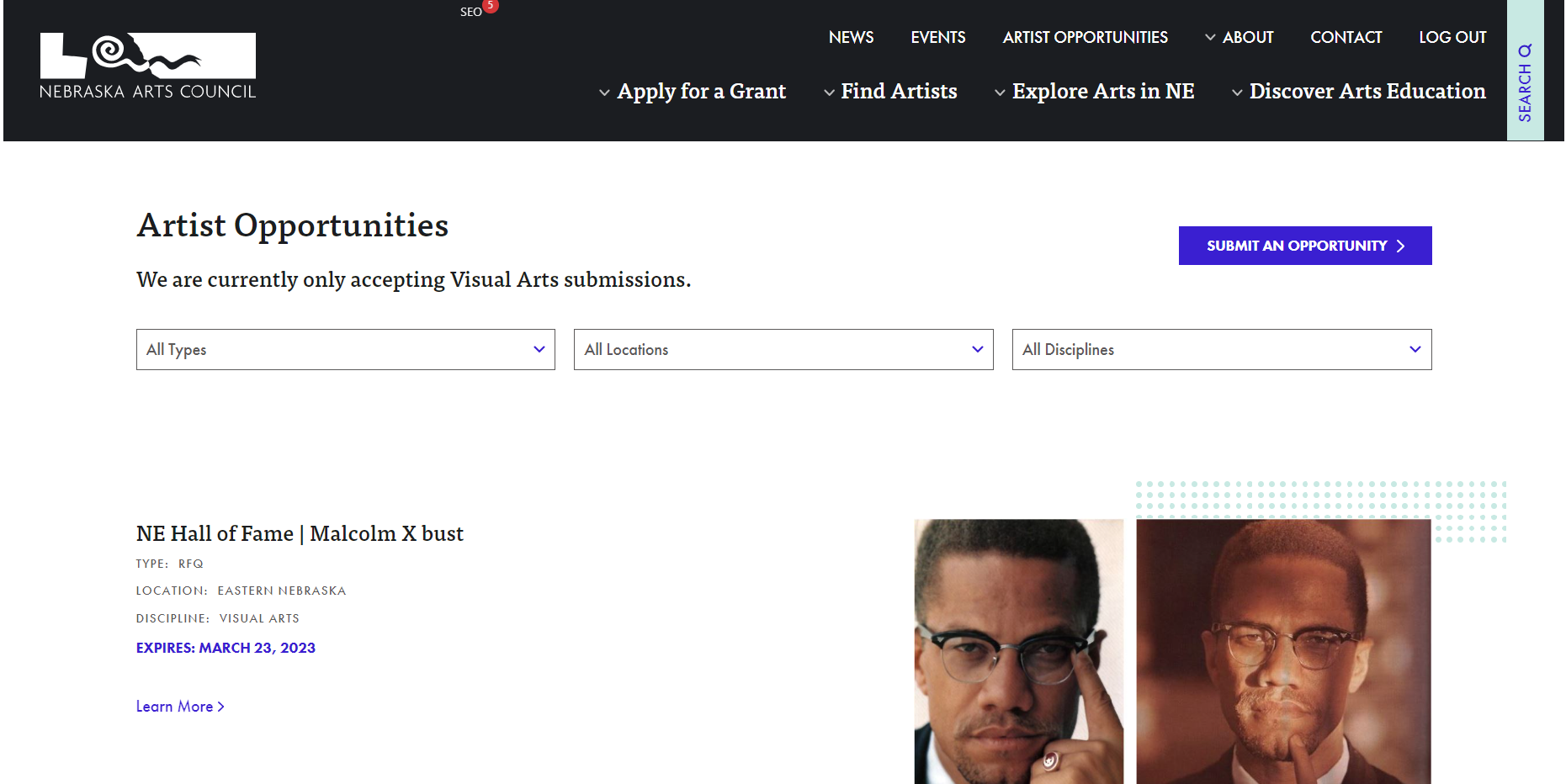Open the All Disciplines dropdown
The width and height of the screenshot is (1566, 784).
coord(1222,349)
